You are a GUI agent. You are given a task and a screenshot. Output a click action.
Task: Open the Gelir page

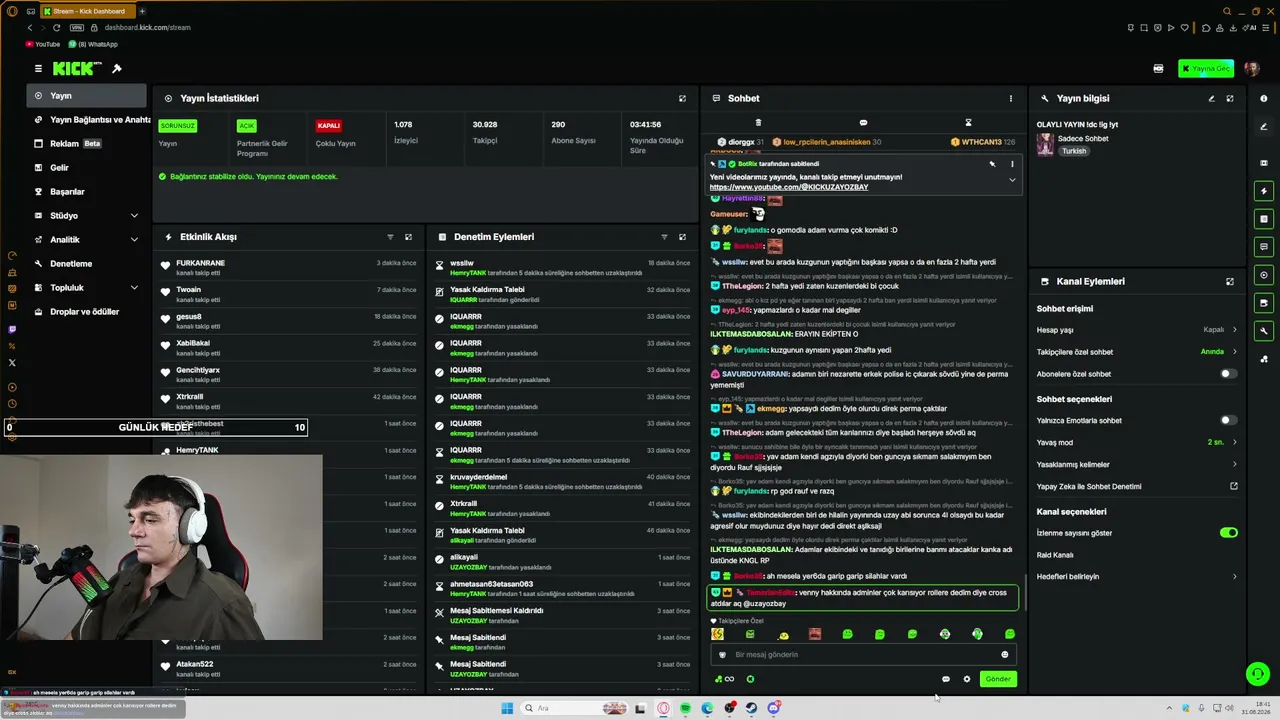coord(87,167)
